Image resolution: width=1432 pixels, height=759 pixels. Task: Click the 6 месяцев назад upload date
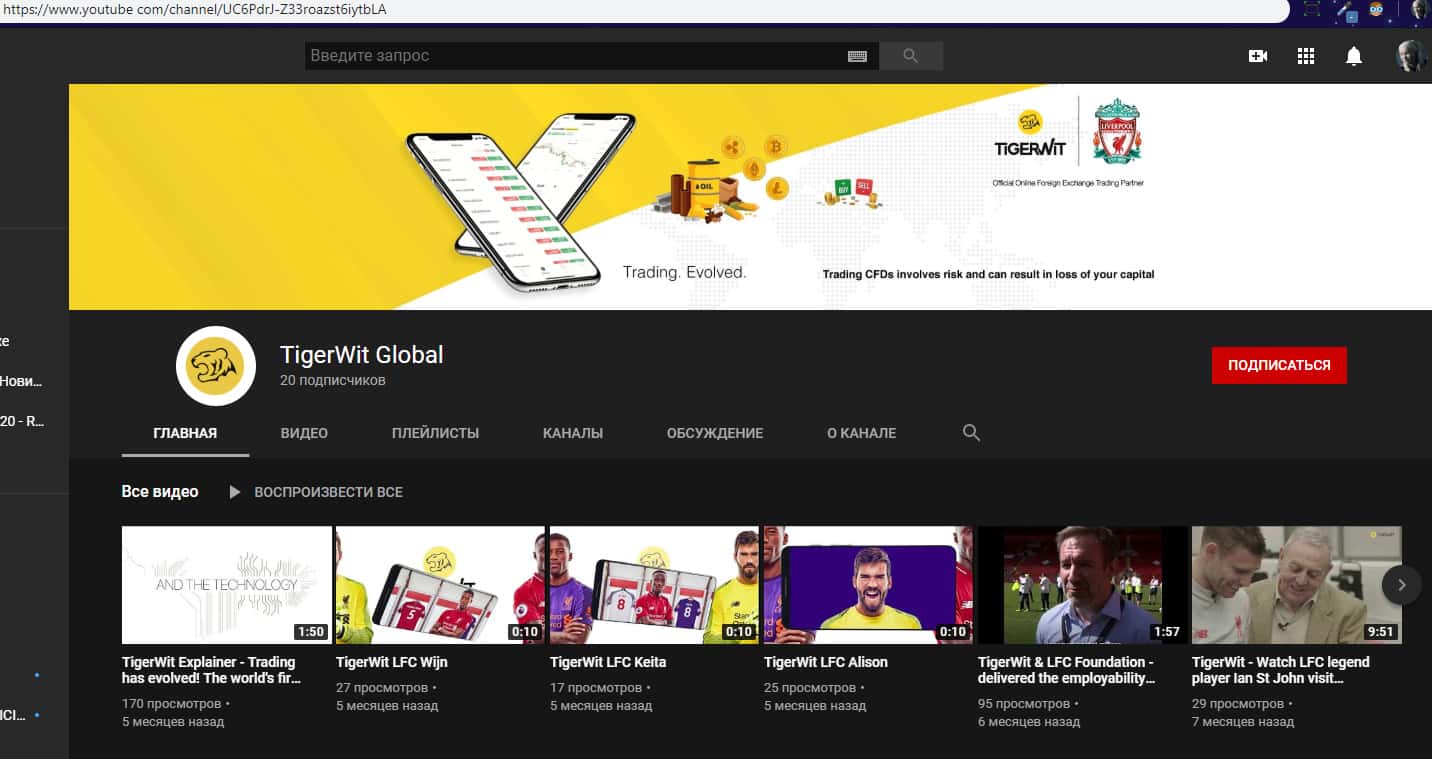click(x=1029, y=721)
